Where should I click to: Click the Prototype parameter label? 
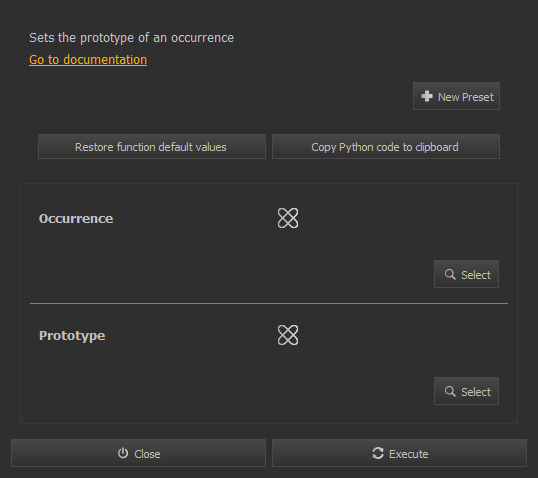pyautogui.click(x=72, y=336)
